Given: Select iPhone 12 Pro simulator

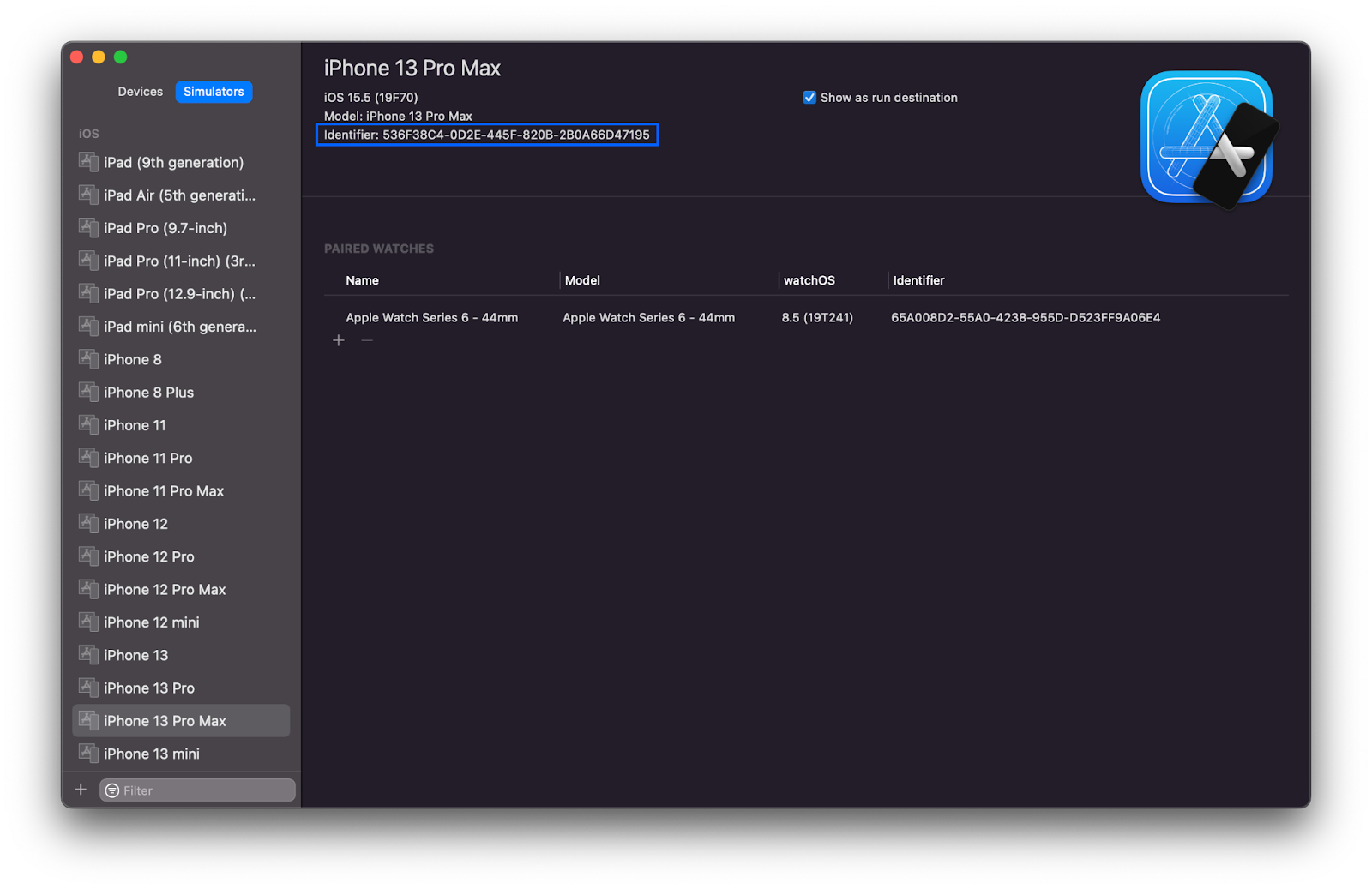Looking at the screenshot, I should [181, 556].
